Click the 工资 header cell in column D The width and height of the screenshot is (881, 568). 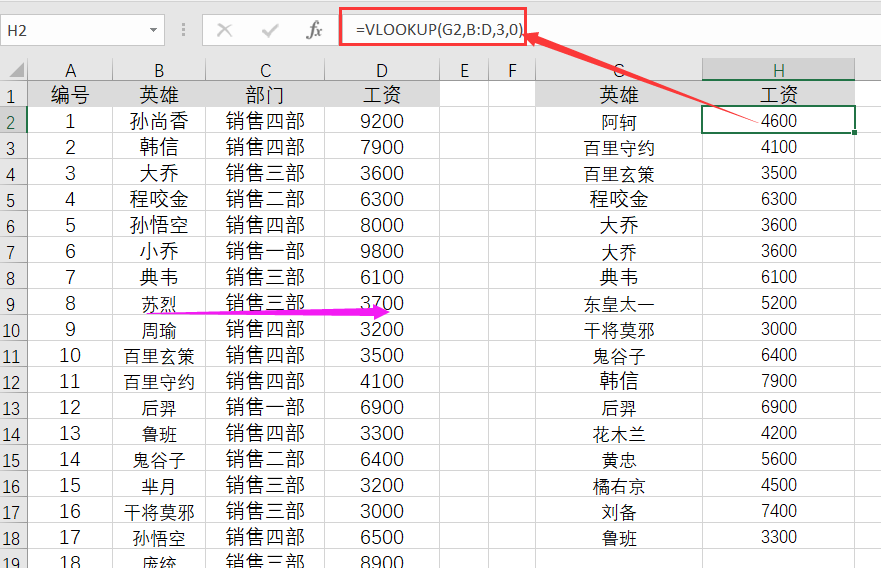[382, 94]
